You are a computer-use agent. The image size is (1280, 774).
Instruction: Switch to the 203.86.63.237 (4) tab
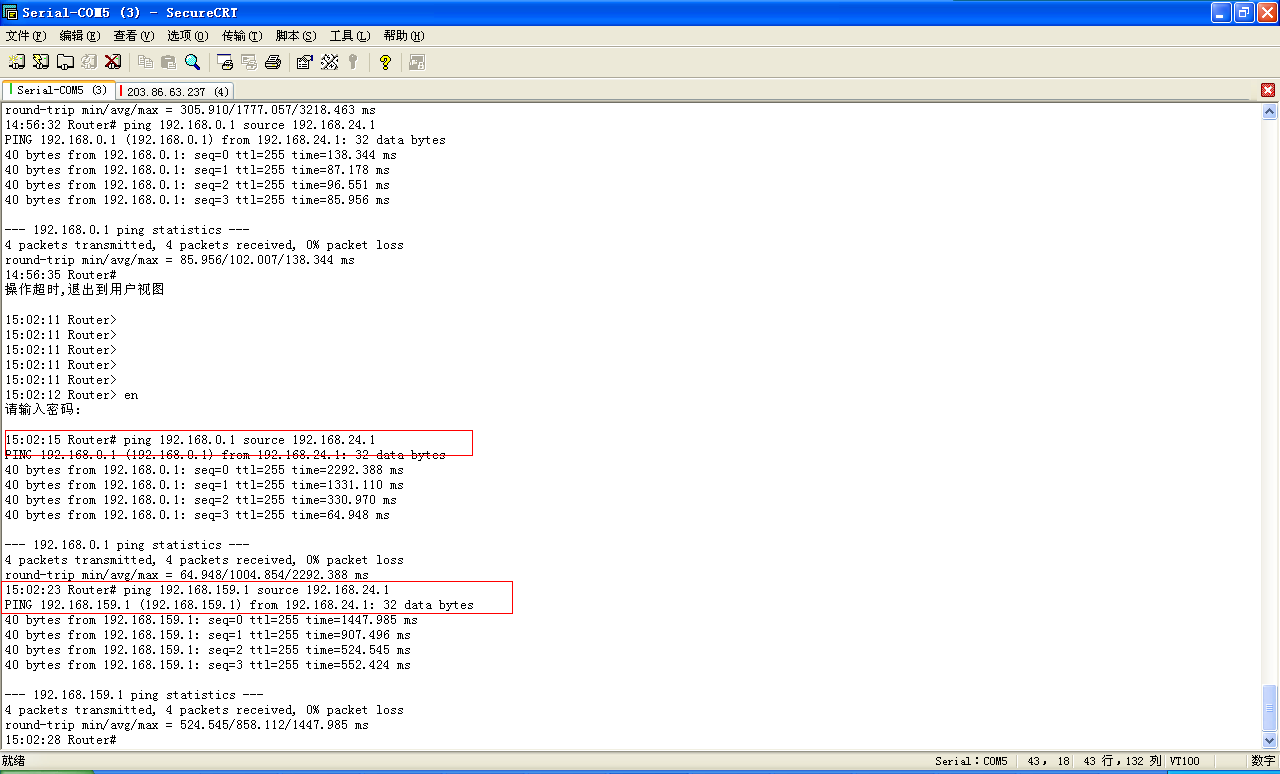[177, 91]
